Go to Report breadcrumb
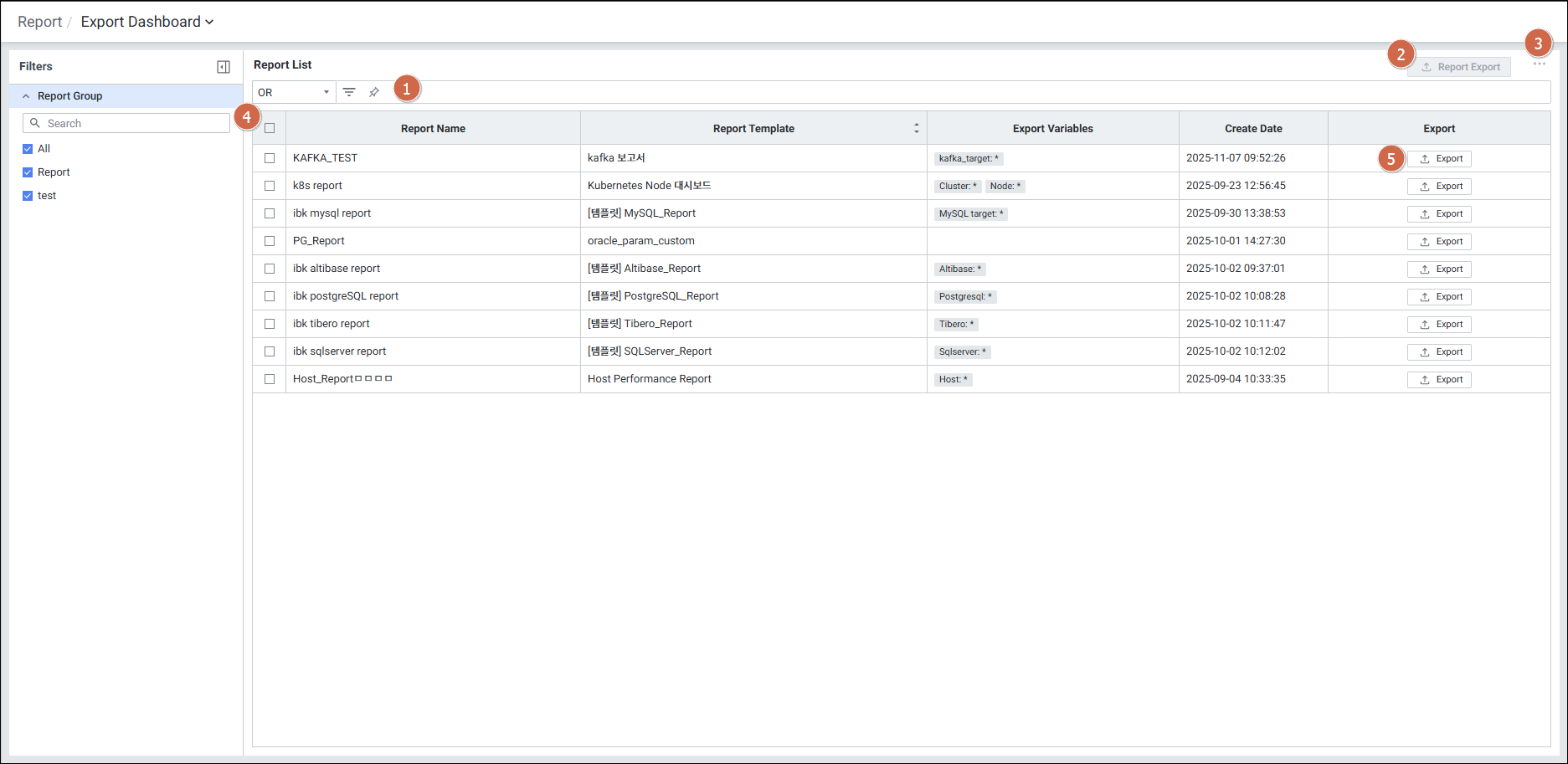1568x764 pixels. pos(39,22)
